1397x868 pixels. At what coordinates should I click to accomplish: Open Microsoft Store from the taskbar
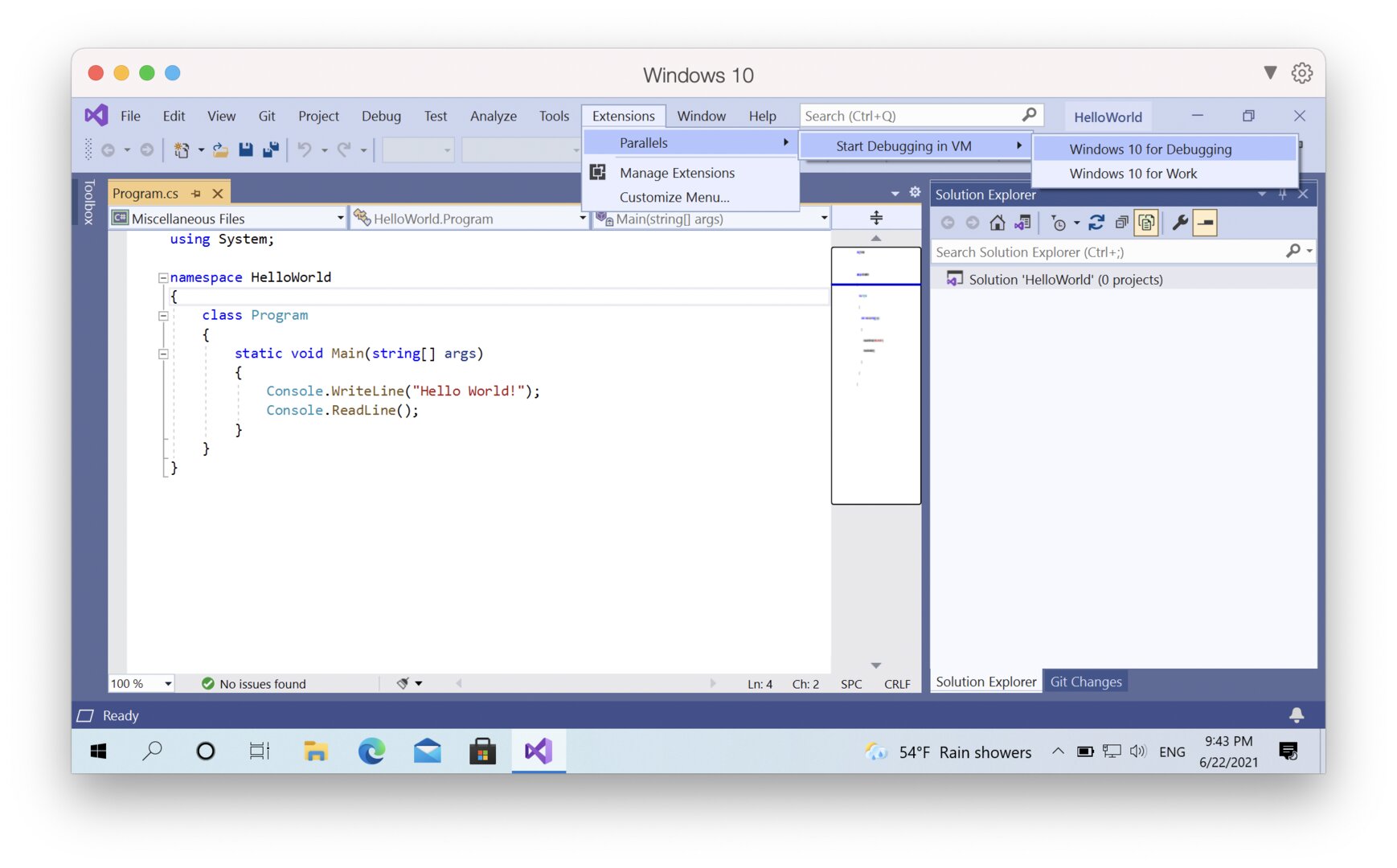(x=482, y=751)
